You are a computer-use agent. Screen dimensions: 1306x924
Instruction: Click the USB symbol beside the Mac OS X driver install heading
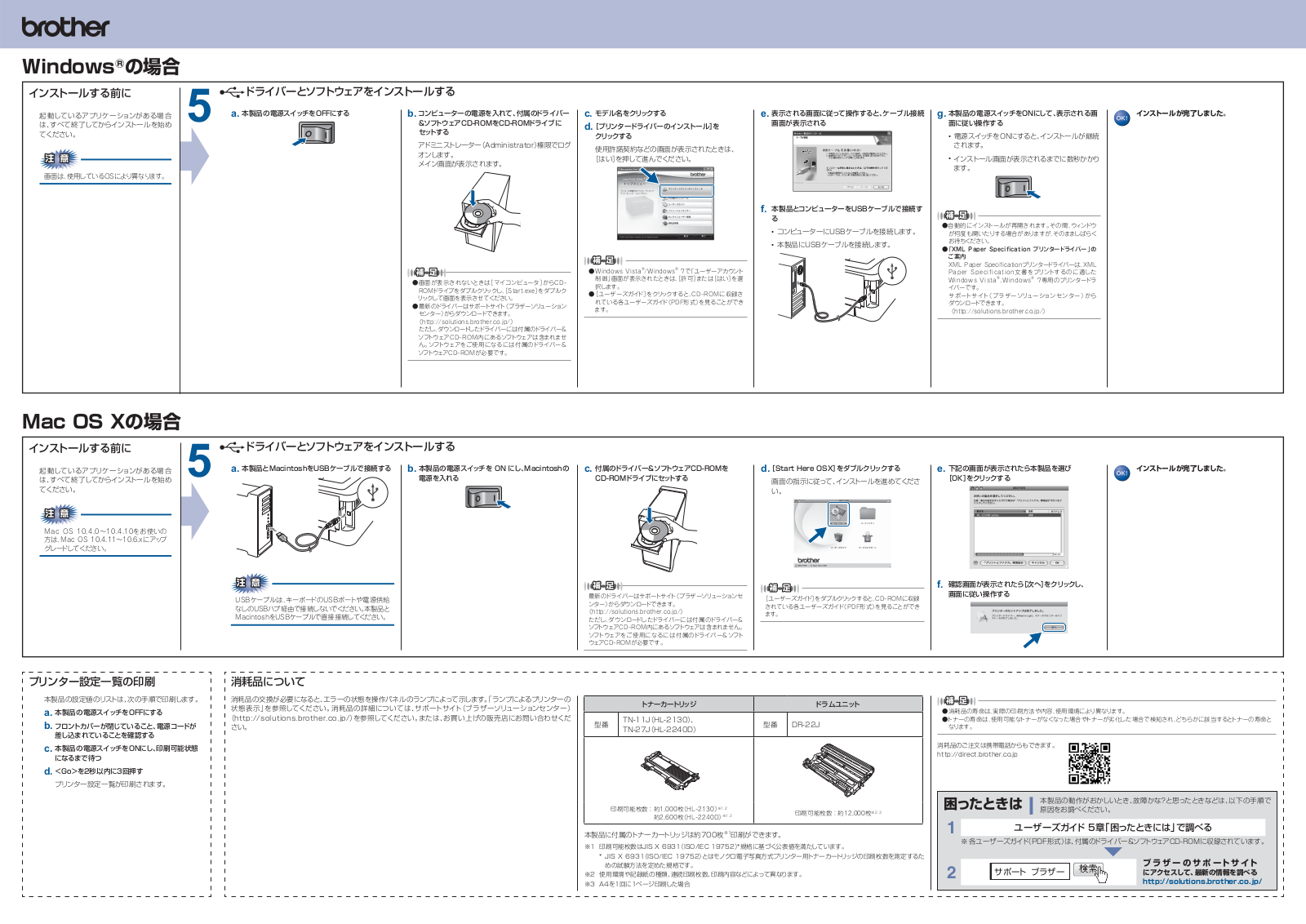pos(232,446)
